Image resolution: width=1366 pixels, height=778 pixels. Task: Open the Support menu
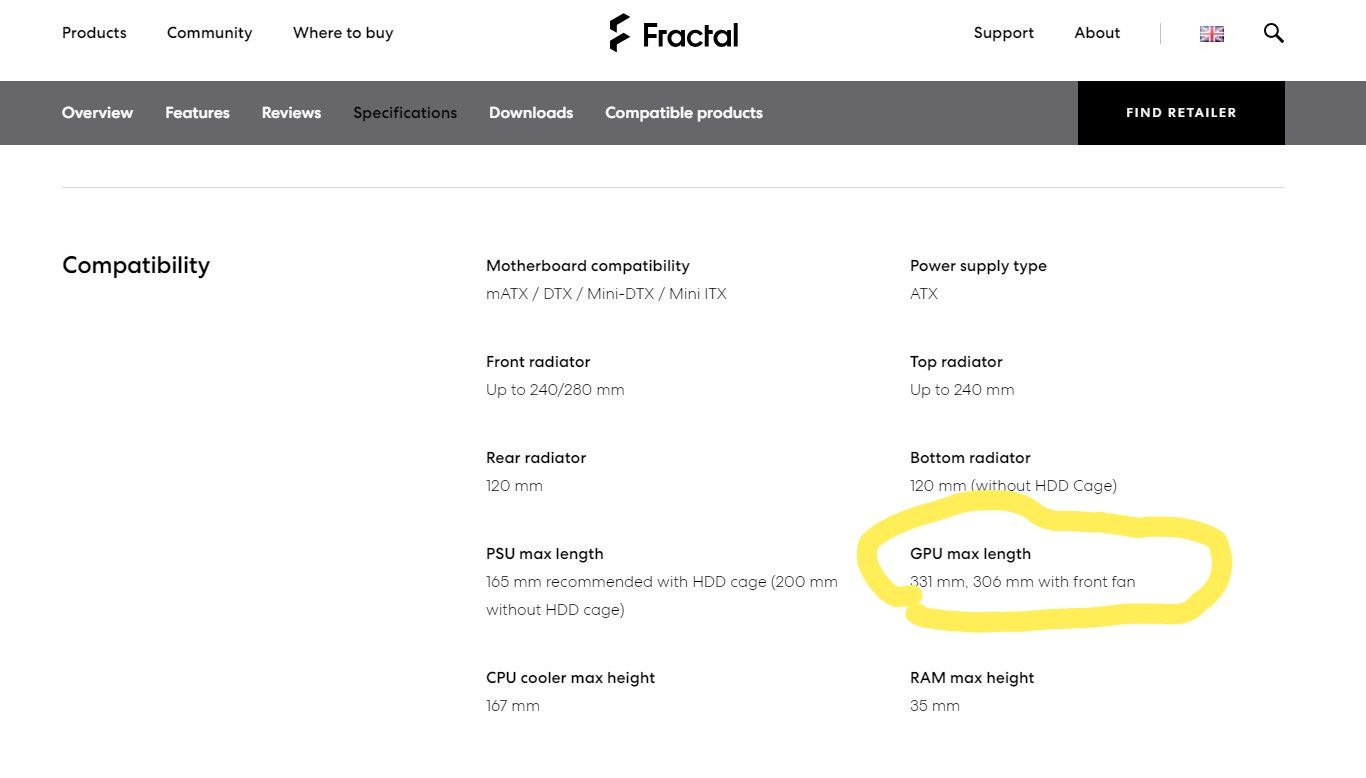[x=1004, y=33]
